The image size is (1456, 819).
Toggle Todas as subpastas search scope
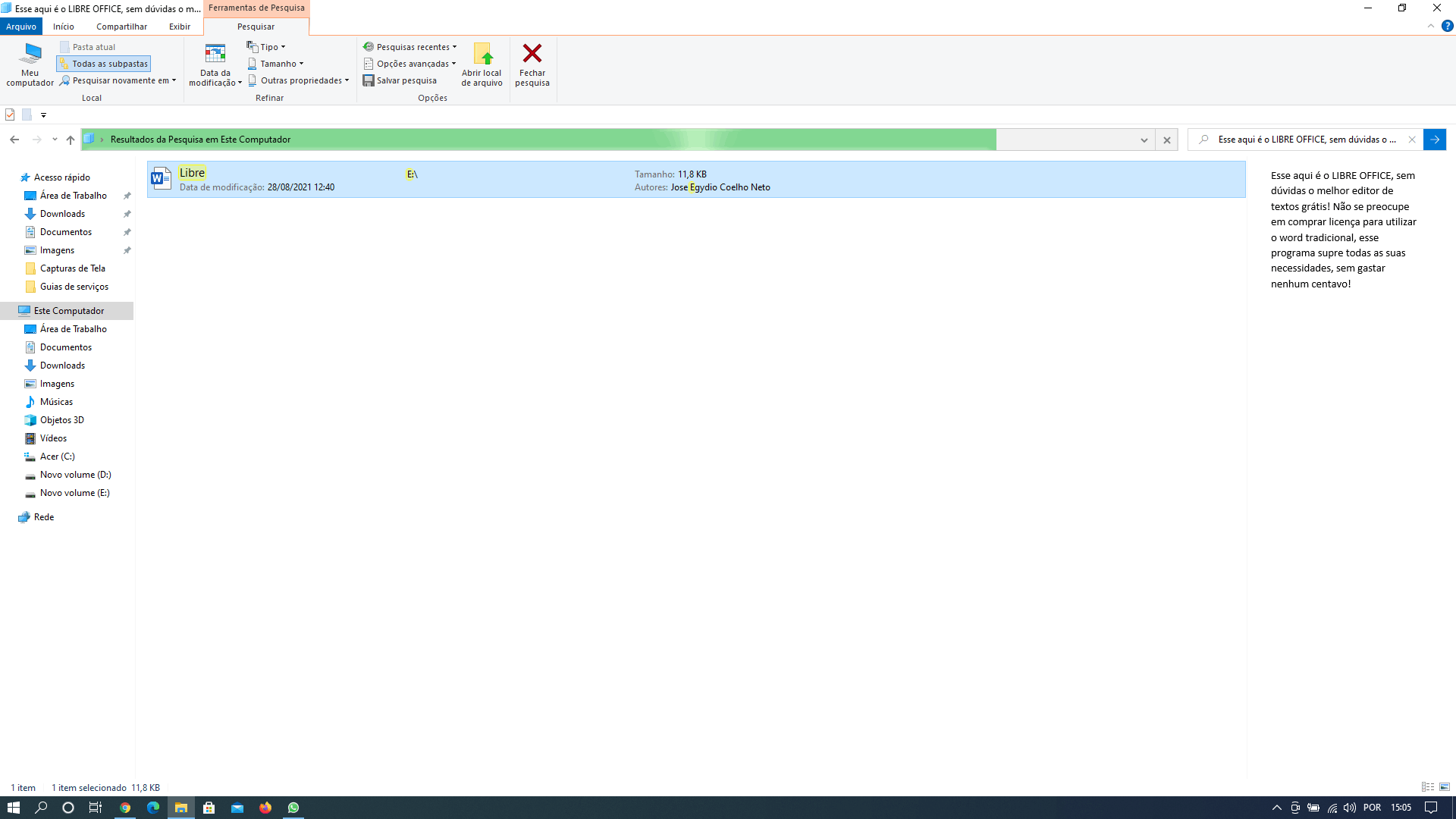point(104,64)
